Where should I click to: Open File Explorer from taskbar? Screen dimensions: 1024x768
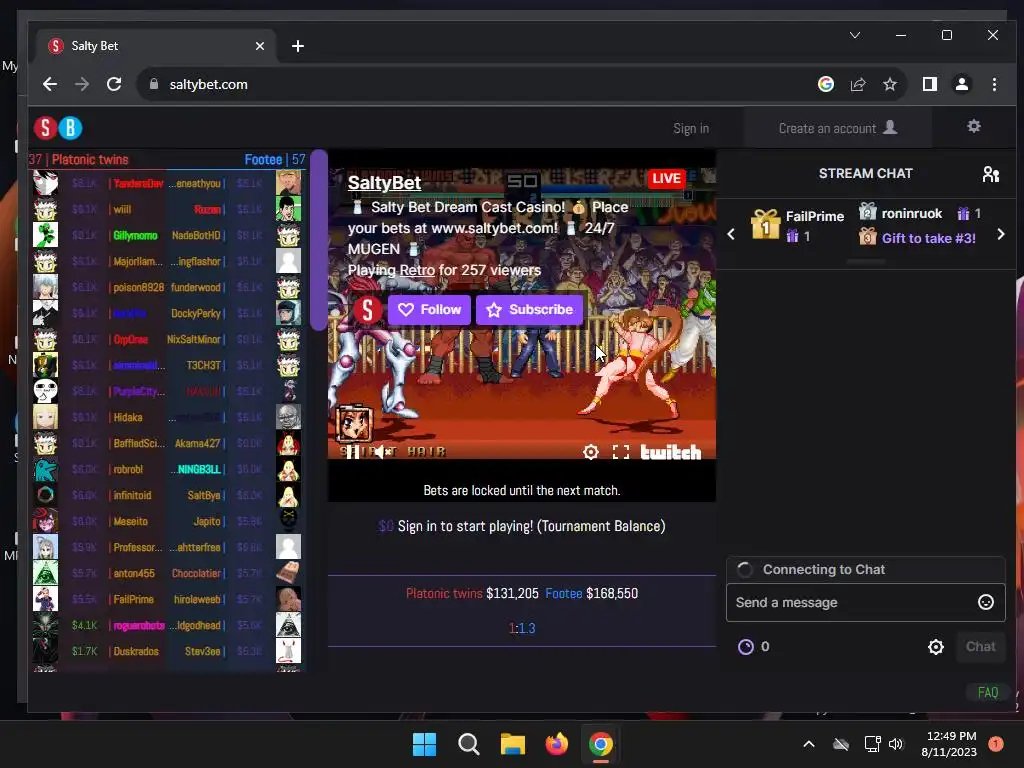coord(513,744)
